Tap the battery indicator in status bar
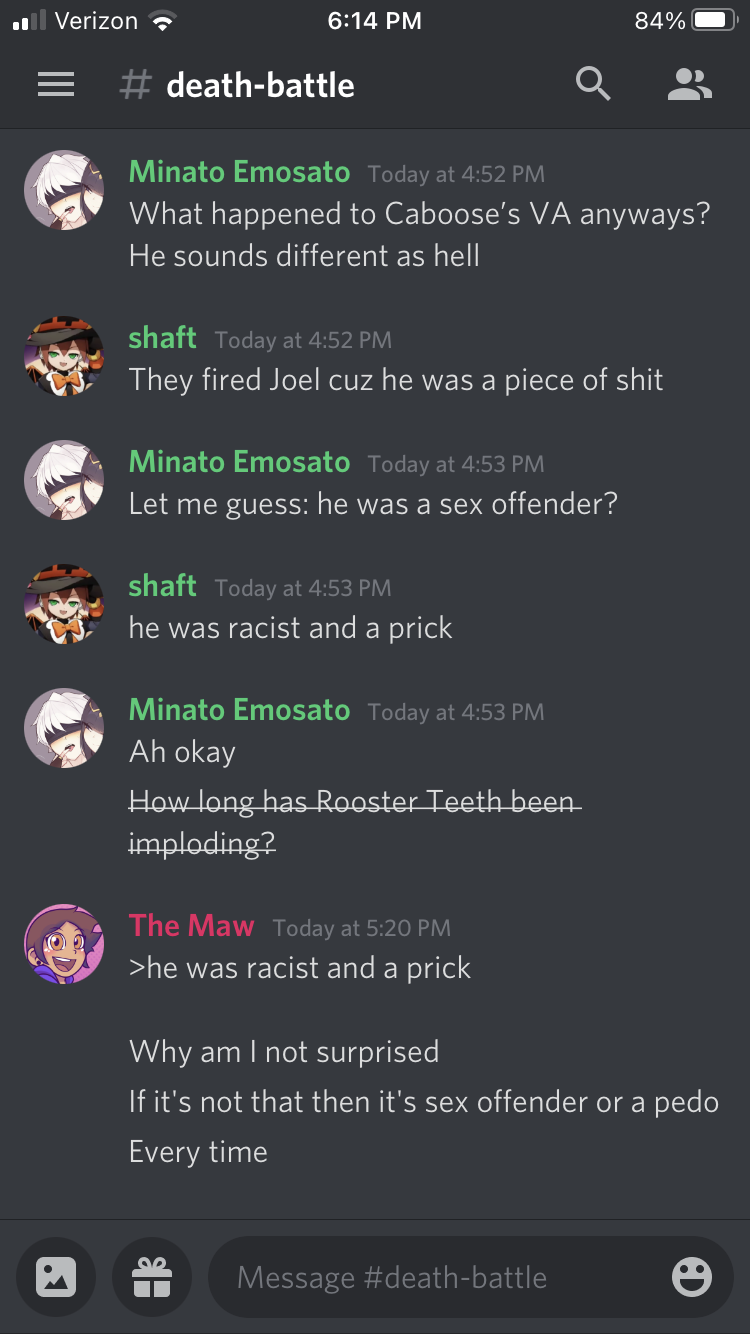Screen dimensions: 750x1334 click(714, 21)
